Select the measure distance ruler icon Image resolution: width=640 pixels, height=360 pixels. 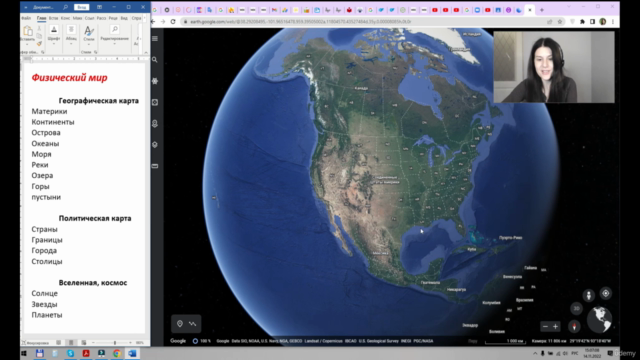[193, 324]
